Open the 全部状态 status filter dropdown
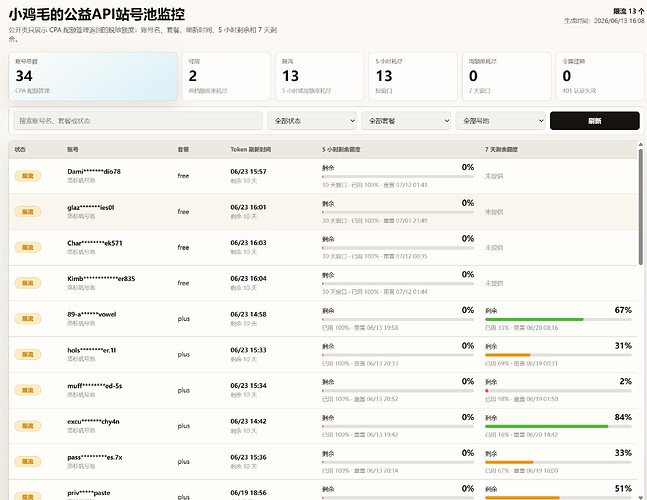The height and width of the screenshot is (500, 647). pos(312,121)
